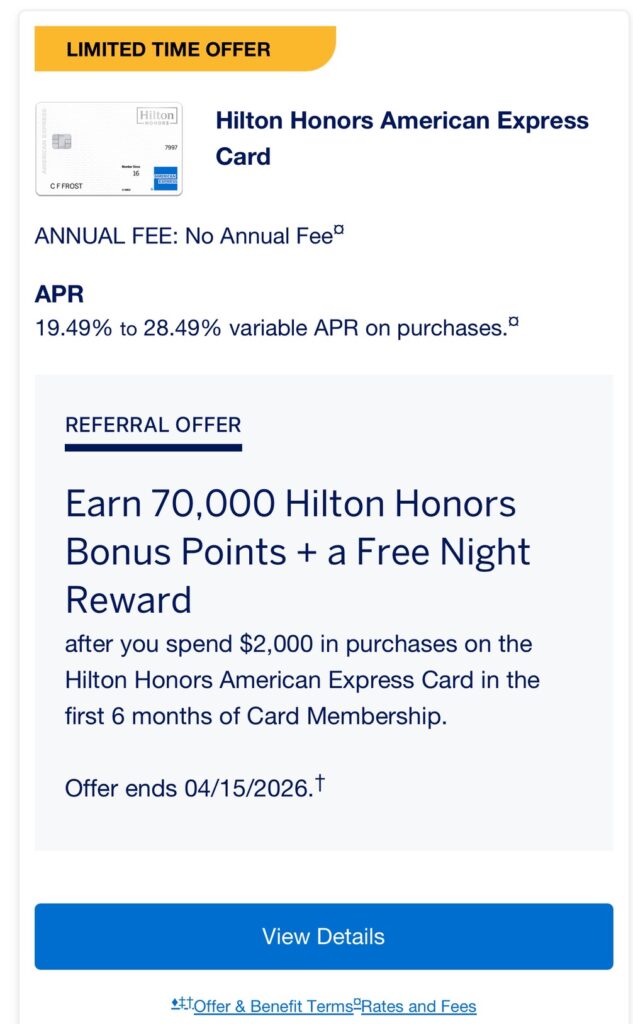Click the No Annual Fee text

coord(258,237)
